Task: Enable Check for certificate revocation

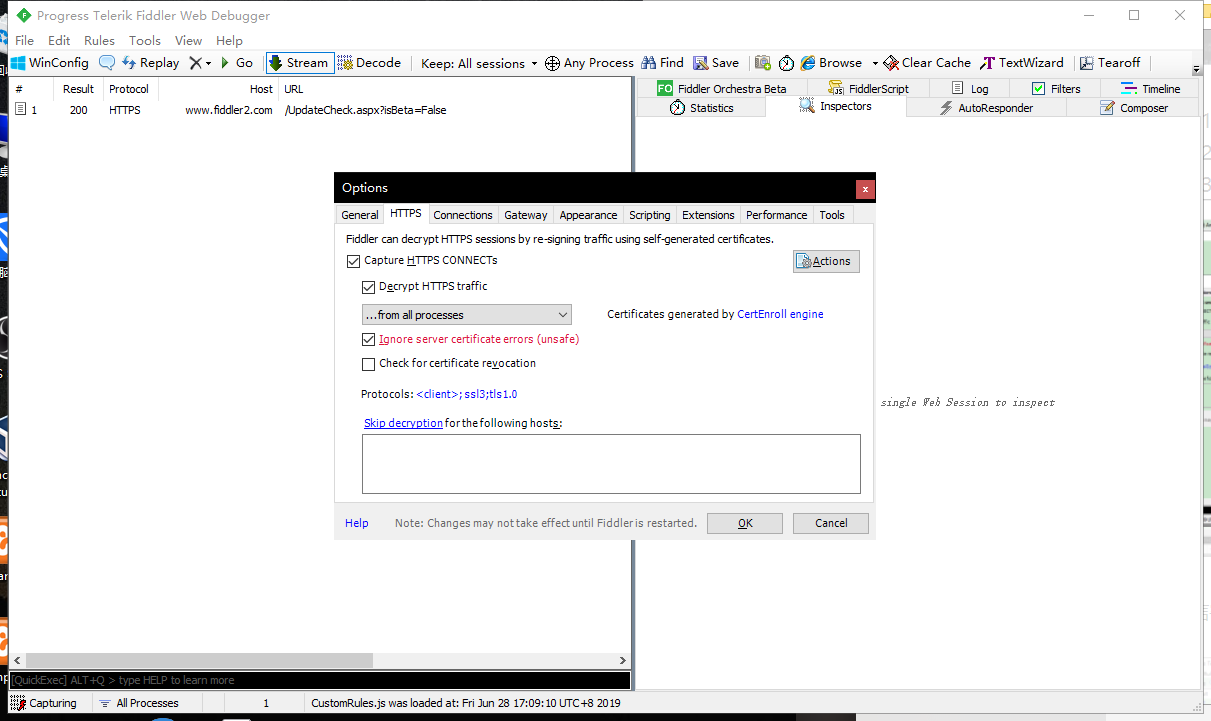Action: tap(369, 364)
